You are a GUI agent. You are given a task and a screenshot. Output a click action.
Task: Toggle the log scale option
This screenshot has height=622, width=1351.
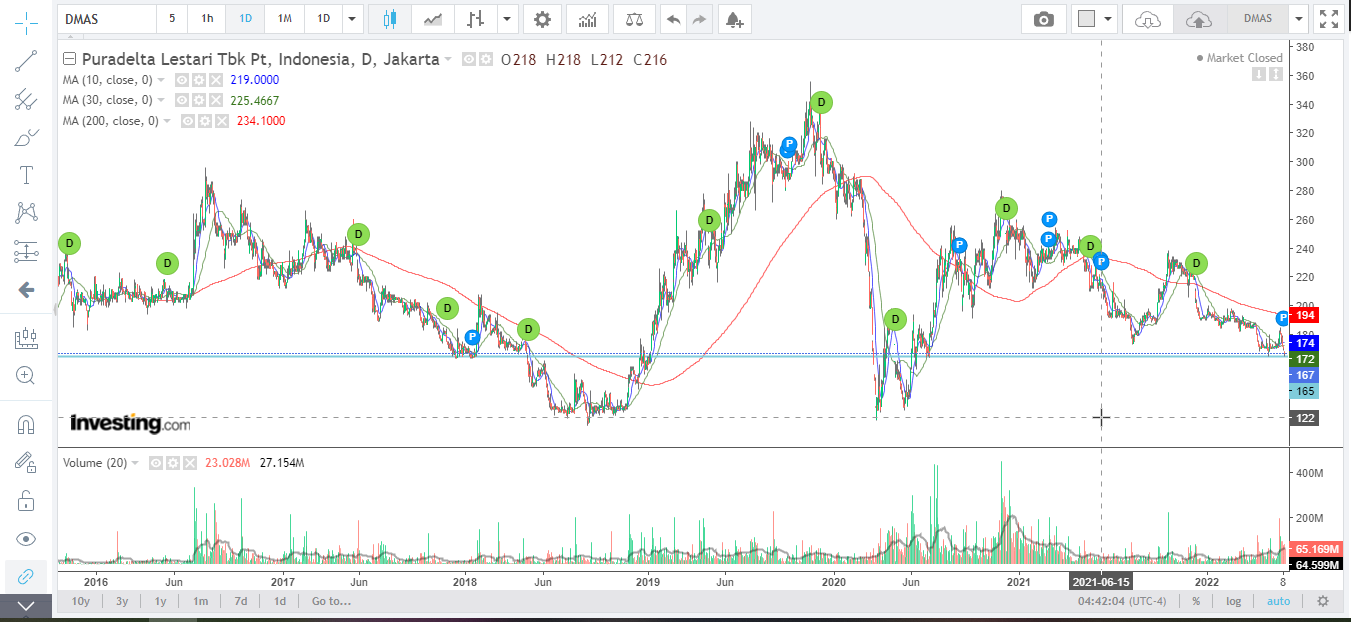(1234, 601)
